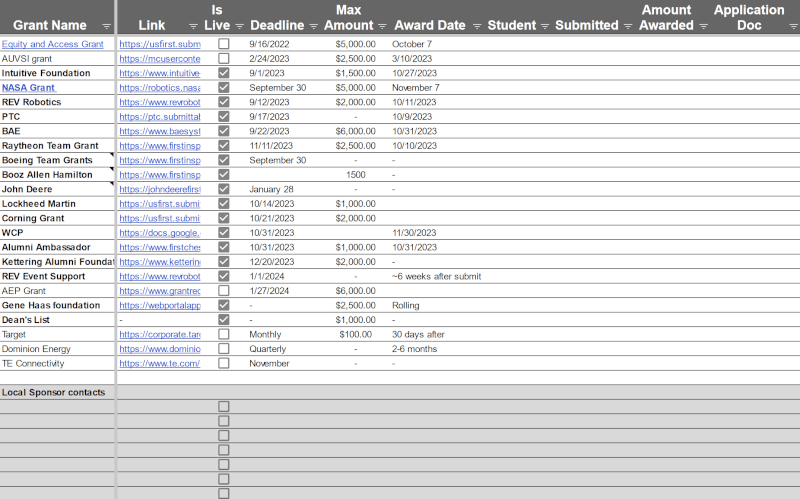The image size is (800, 499).
Task: Open the webportalapp link for Gene Haas
Action: point(160,305)
